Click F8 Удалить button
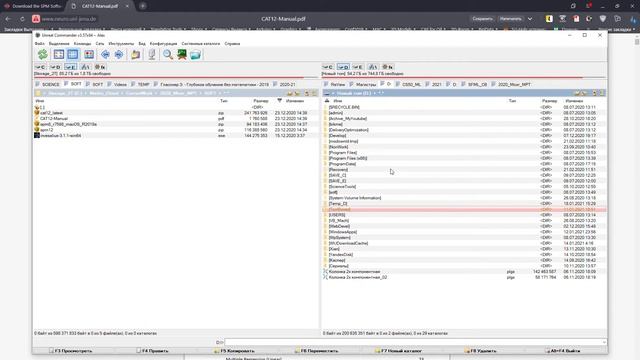640x360 pixels. click(480, 351)
